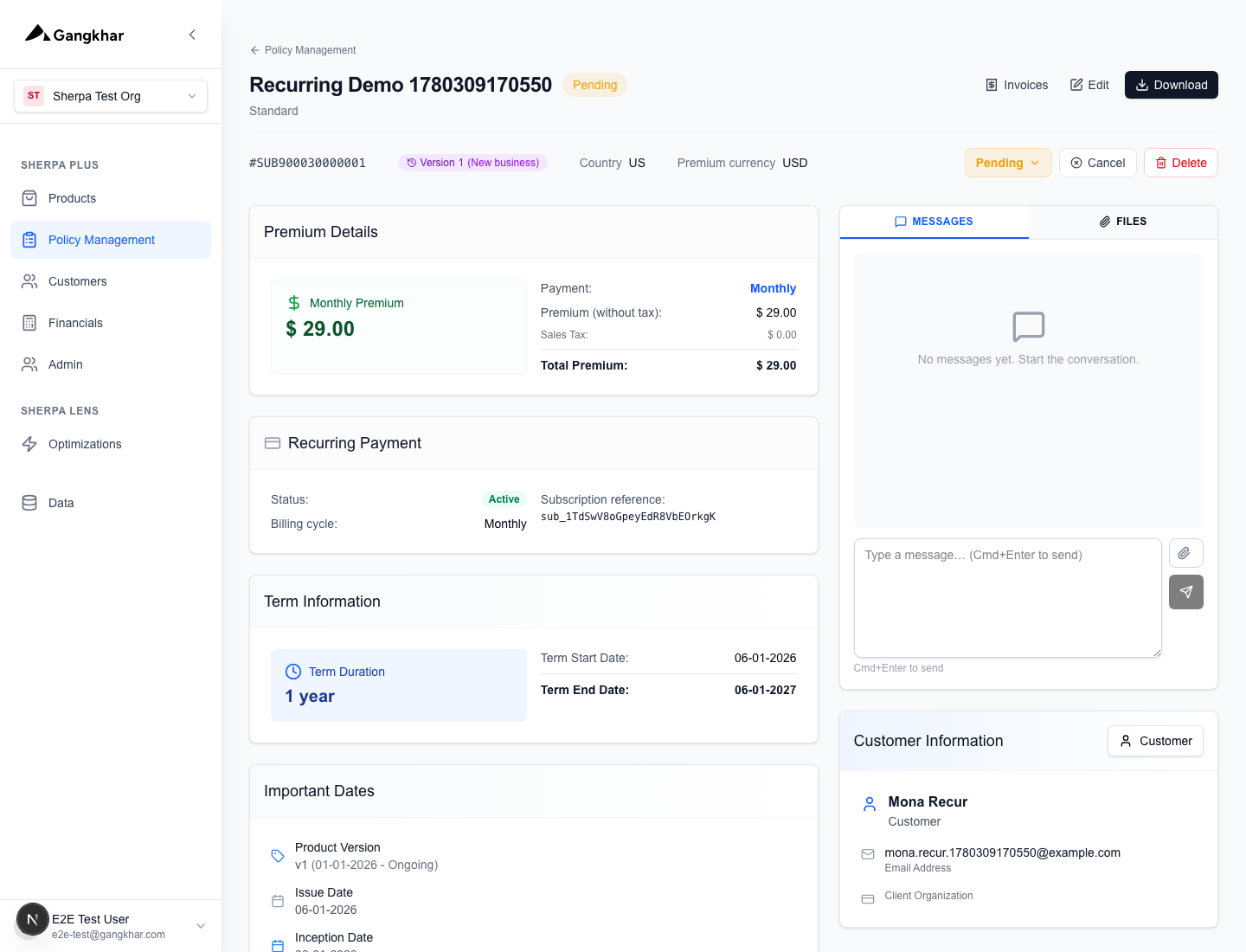Click the Mona Recur customer name
This screenshot has height=952, width=1246.
point(928,801)
